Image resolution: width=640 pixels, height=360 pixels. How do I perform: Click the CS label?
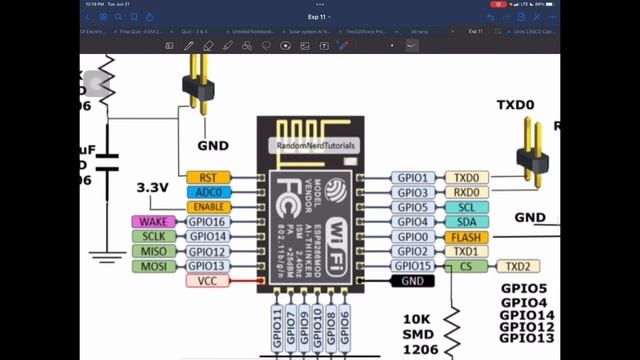(x=466, y=267)
